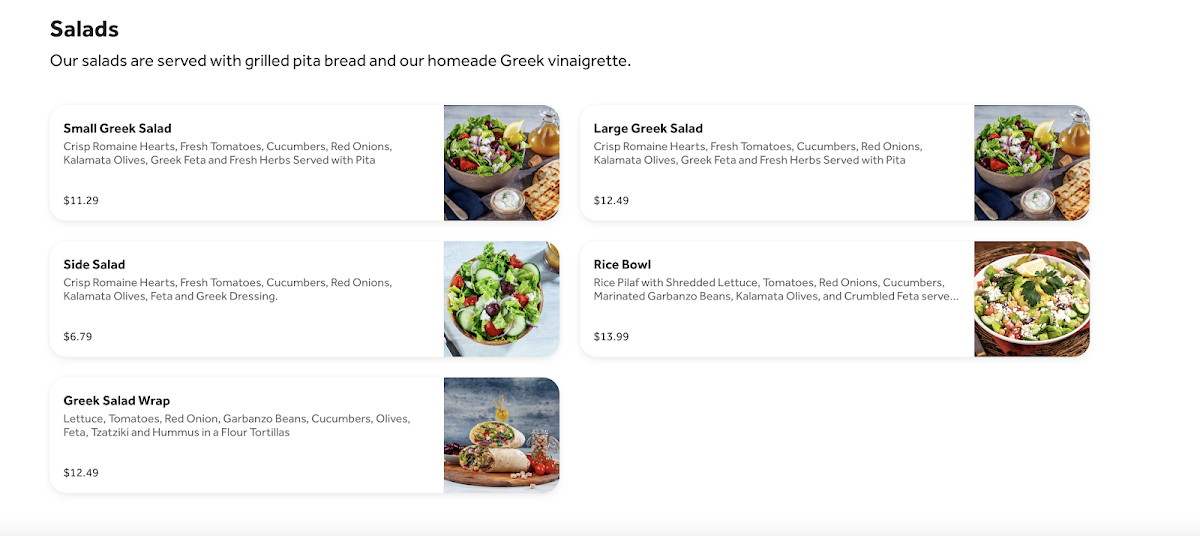The width and height of the screenshot is (1200, 536).
Task: Click the Greek Salad Wrap ingredients description
Action: [236, 426]
